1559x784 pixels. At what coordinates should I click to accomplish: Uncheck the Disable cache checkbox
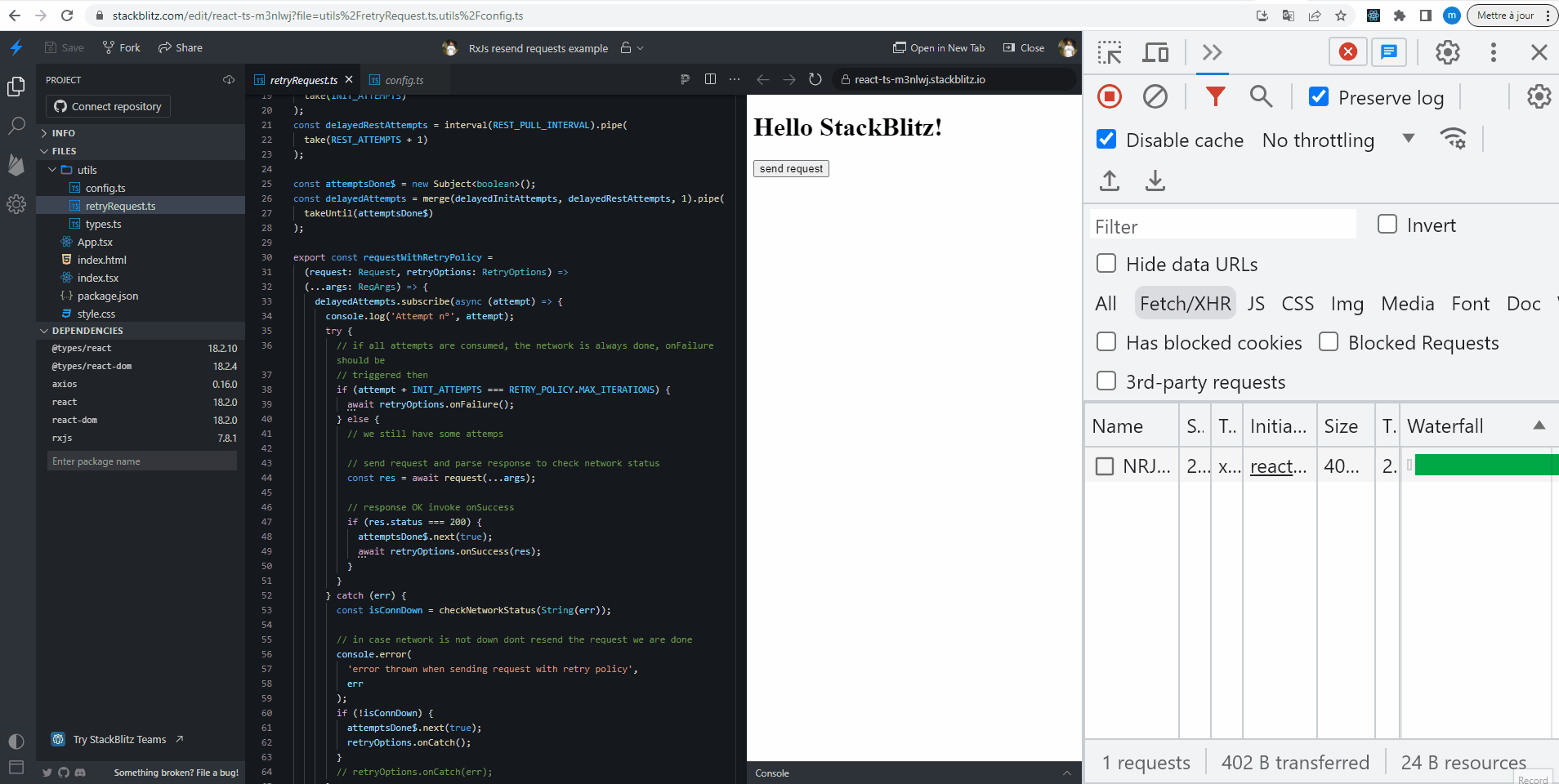click(1106, 139)
